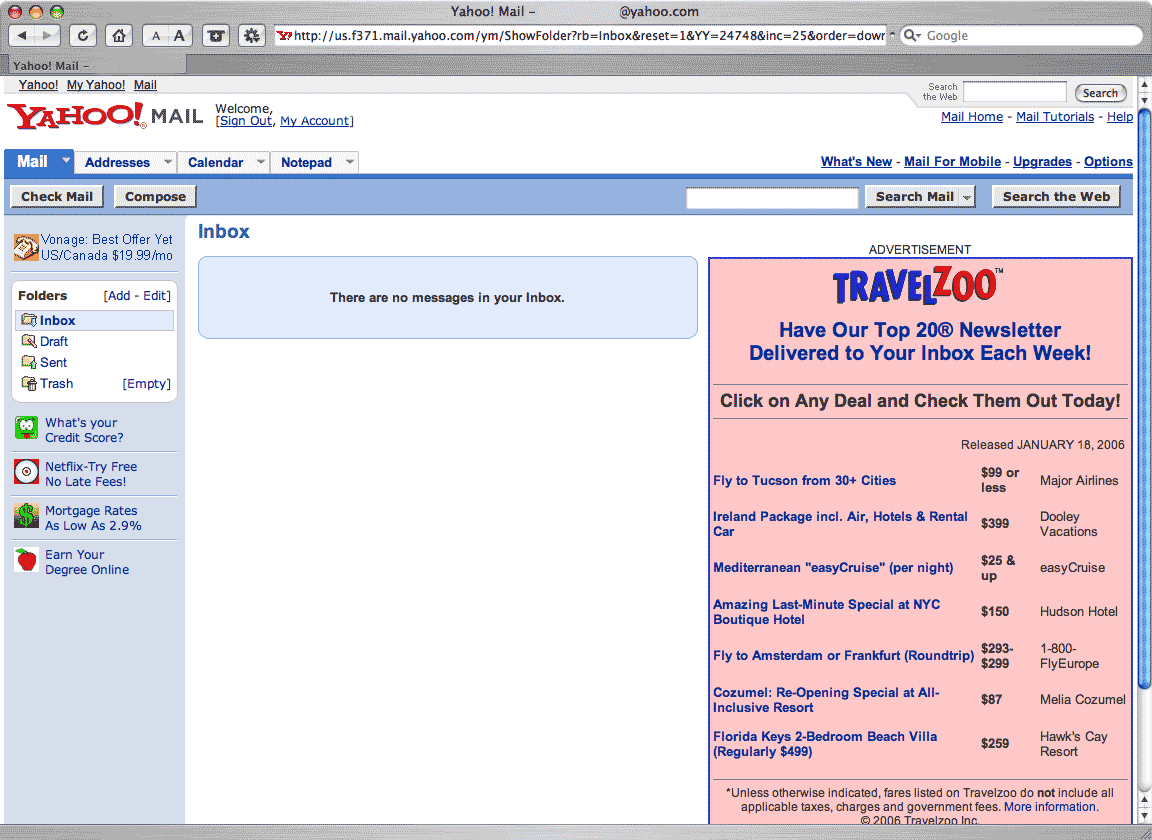Screen dimensions: 1152x840
Task: Click the Vonage phone ad icon
Action: click(x=26, y=248)
